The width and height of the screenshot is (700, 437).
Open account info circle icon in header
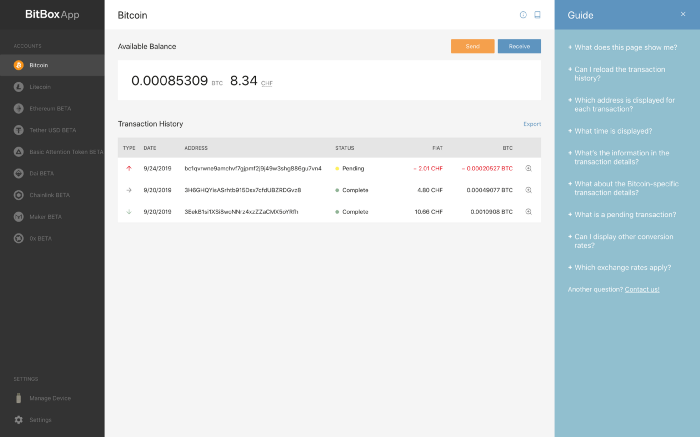[523, 15]
